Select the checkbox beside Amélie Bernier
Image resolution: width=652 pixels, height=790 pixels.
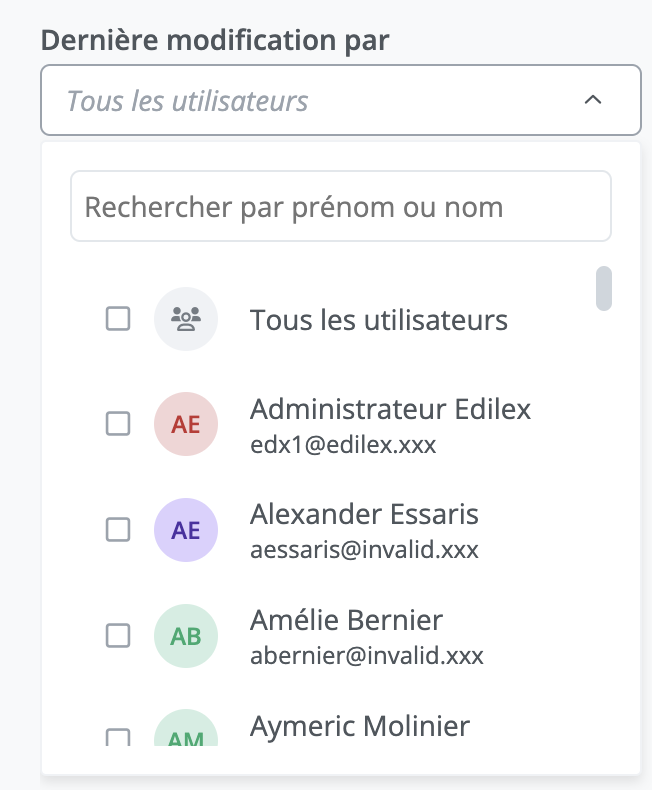coord(118,636)
